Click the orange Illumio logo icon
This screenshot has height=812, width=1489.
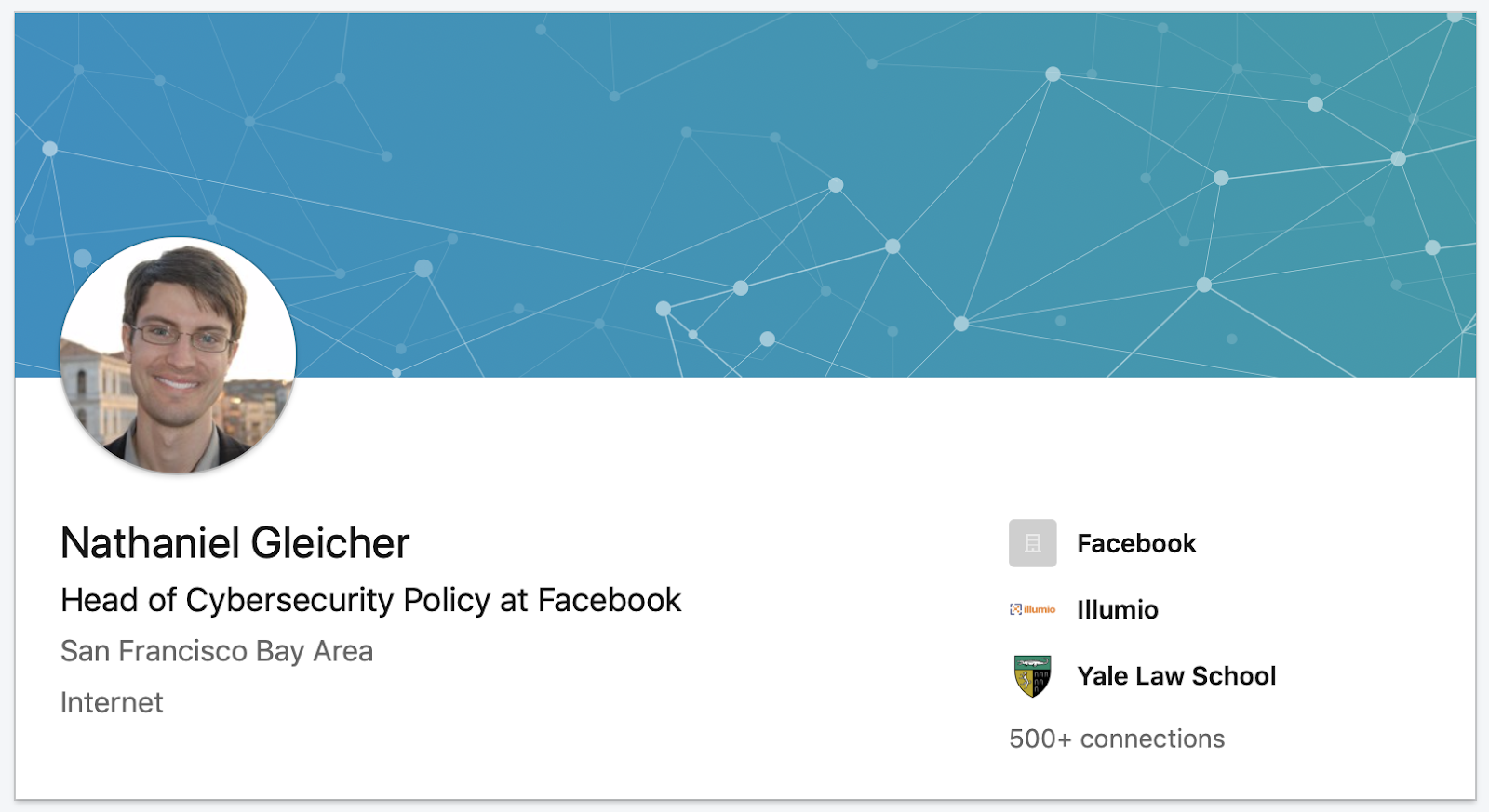[x=1032, y=609]
